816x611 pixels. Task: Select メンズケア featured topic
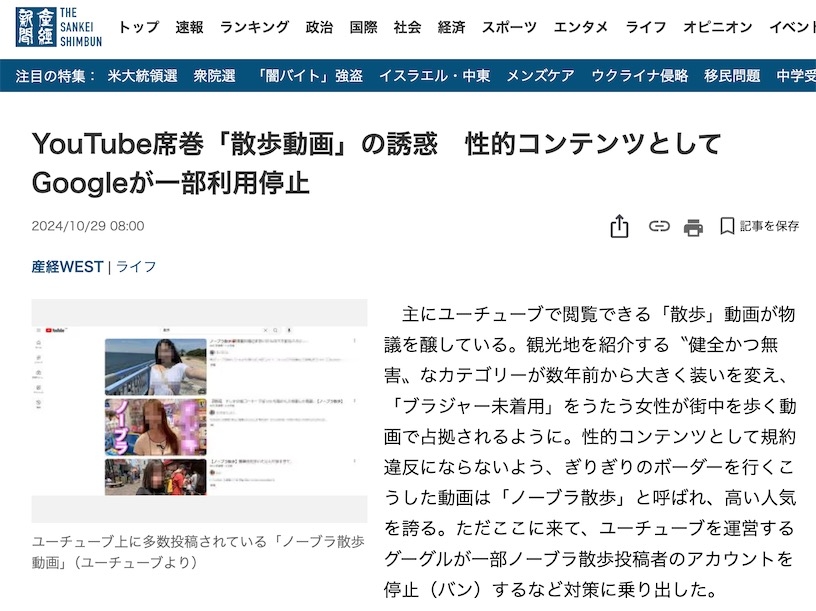(540, 76)
